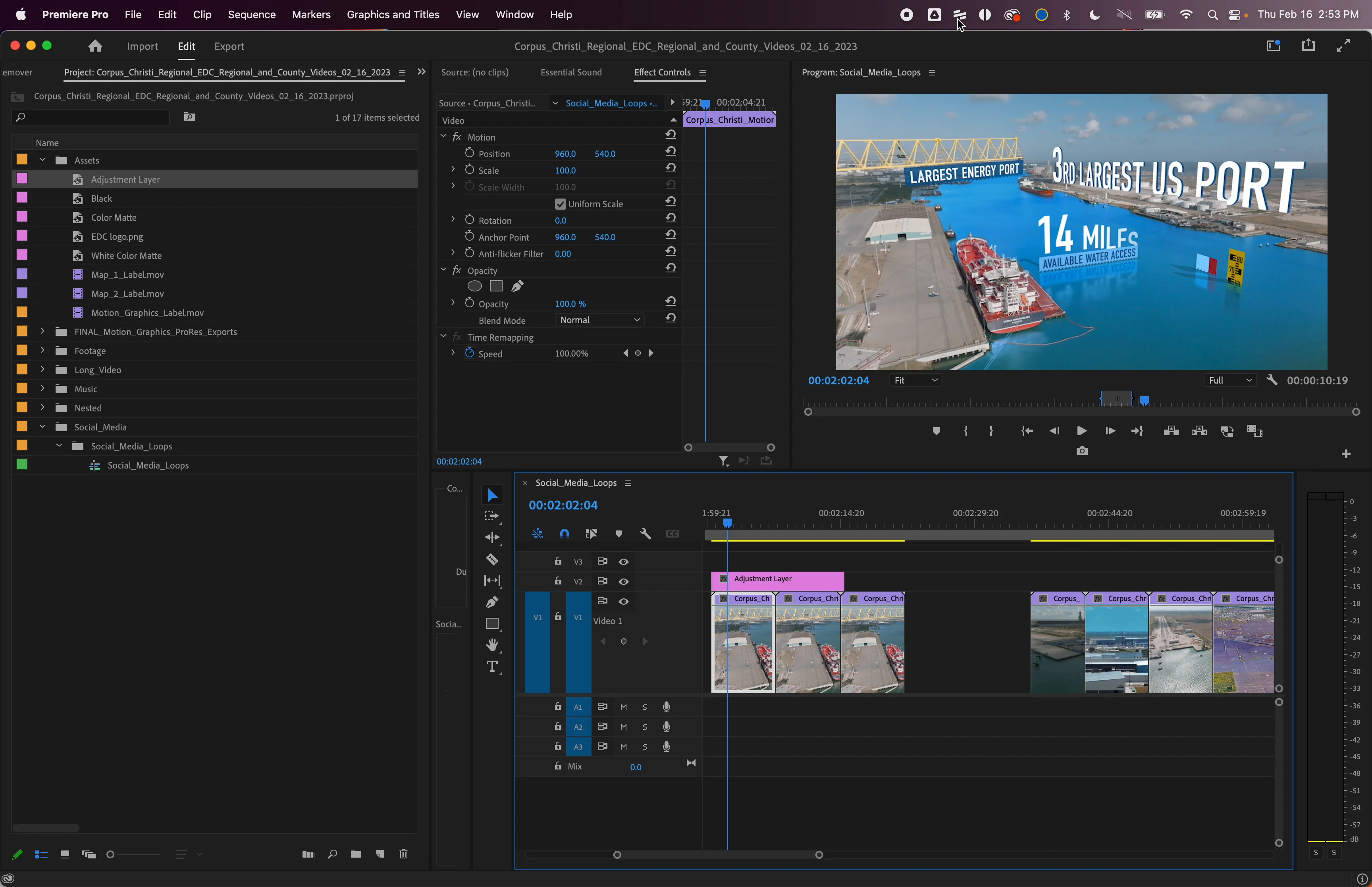Select the Type tool

tap(492, 667)
